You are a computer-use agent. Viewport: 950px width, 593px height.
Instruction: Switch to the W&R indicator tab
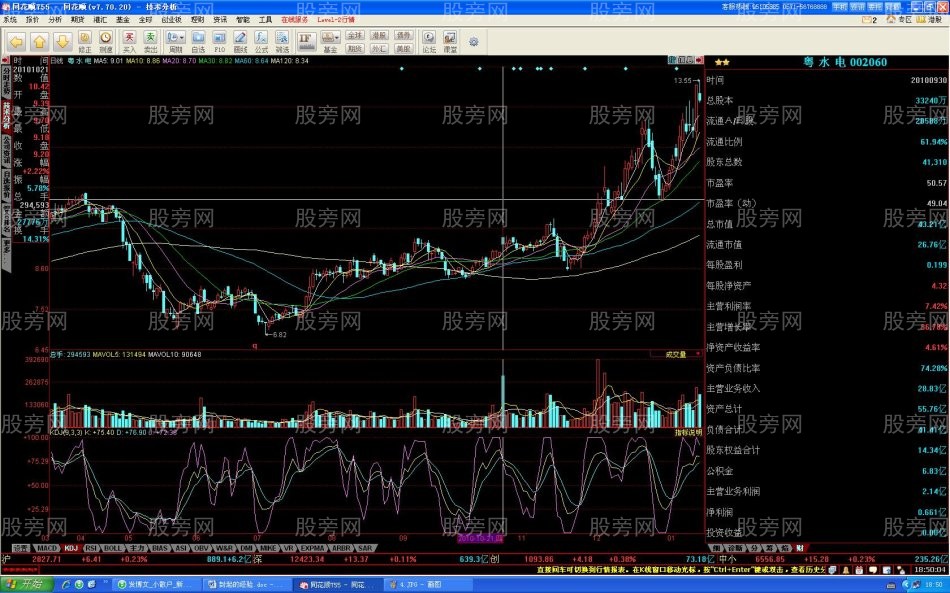click(224, 548)
